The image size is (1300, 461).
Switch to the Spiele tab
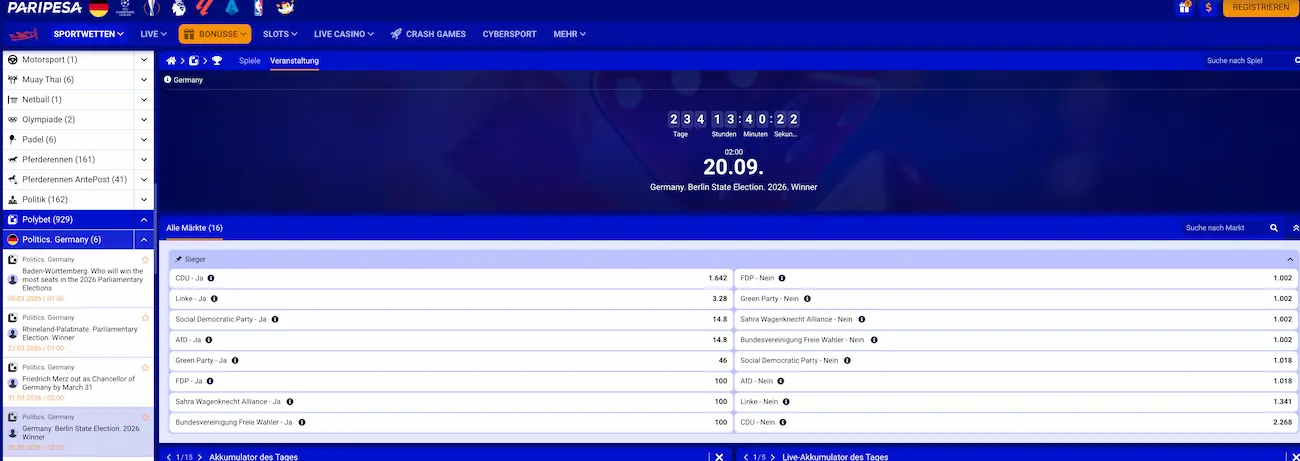point(250,61)
